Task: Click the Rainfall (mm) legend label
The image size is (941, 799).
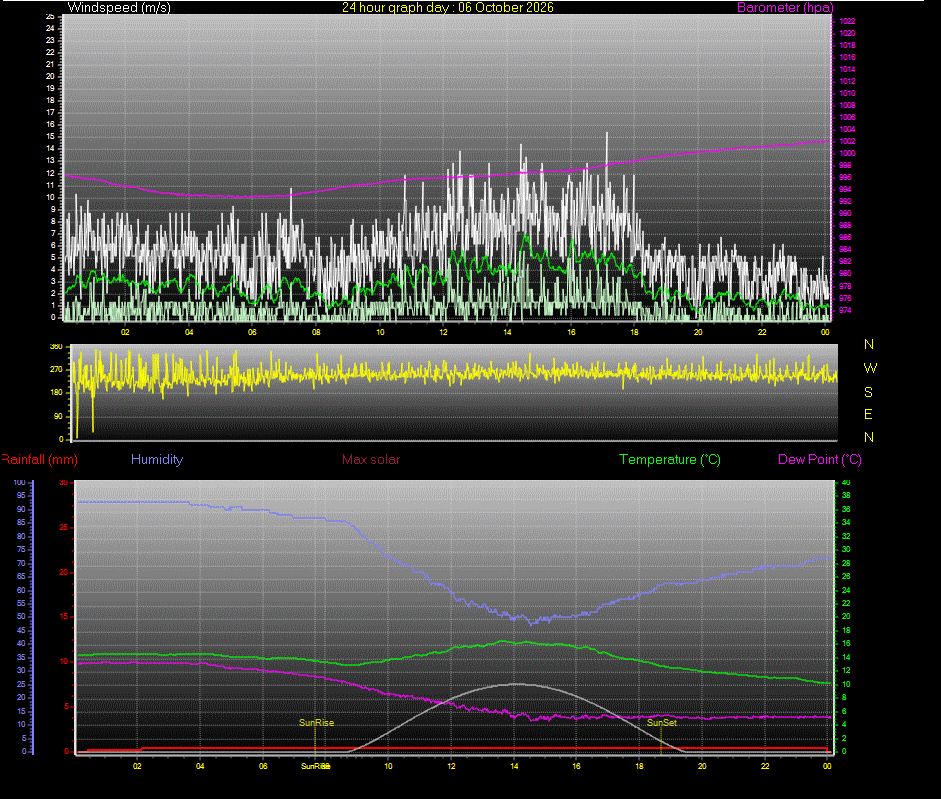Action: coord(40,459)
